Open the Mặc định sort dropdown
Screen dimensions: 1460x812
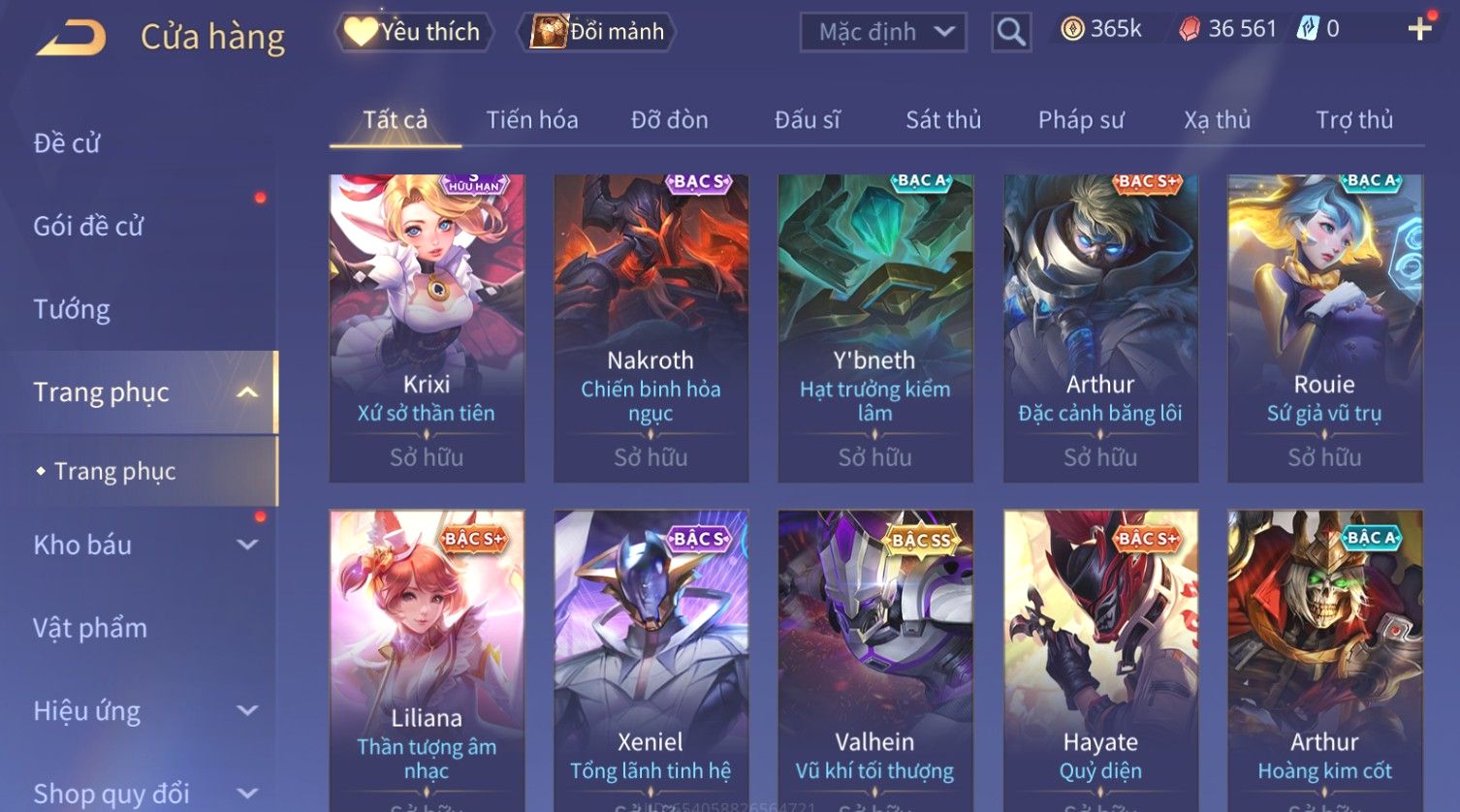click(883, 32)
